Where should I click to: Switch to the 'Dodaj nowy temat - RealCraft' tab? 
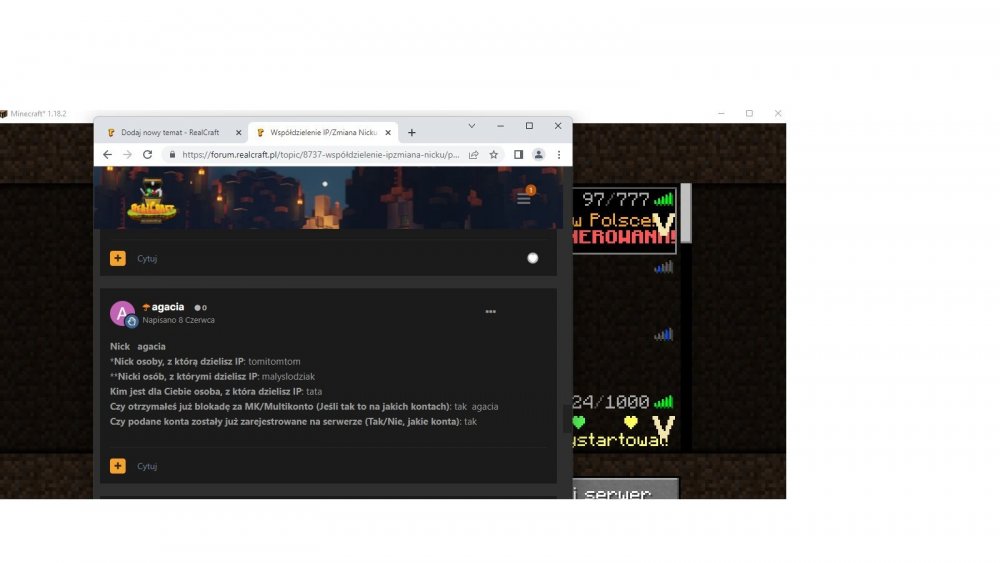(x=168, y=132)
